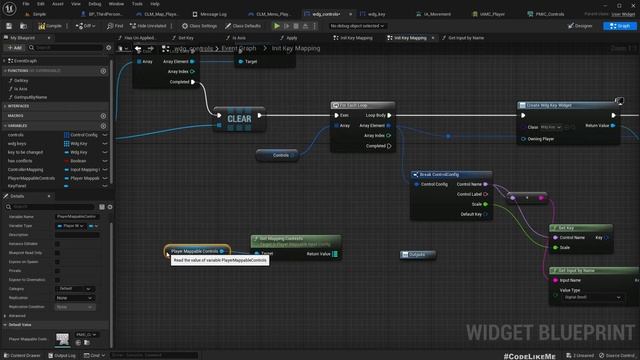Add a new variable with plus icon
The width and height of the screenshot is (640, 360).
[103, 126]
